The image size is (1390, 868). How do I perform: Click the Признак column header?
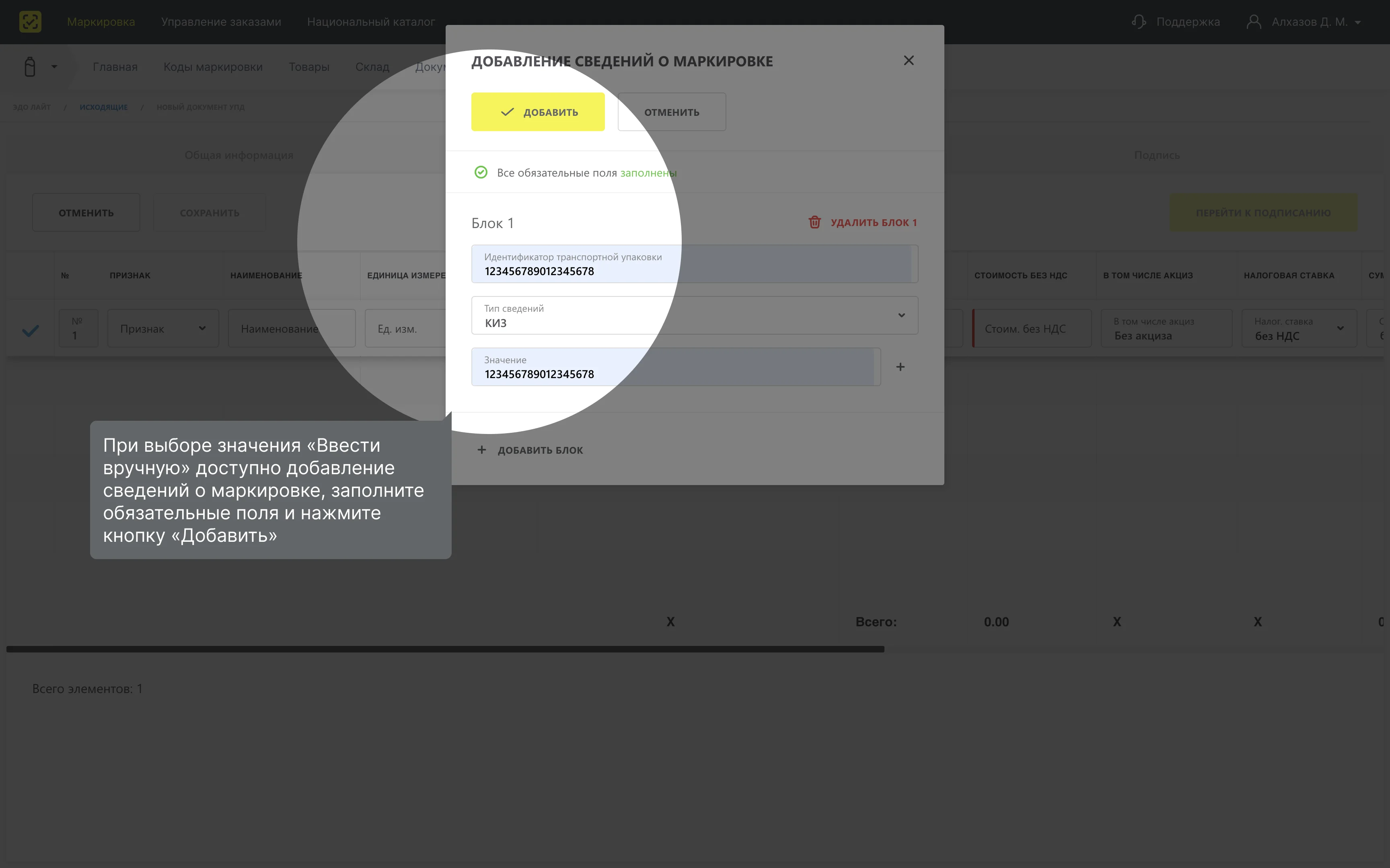pyautogui.click(x=130, y=276)
